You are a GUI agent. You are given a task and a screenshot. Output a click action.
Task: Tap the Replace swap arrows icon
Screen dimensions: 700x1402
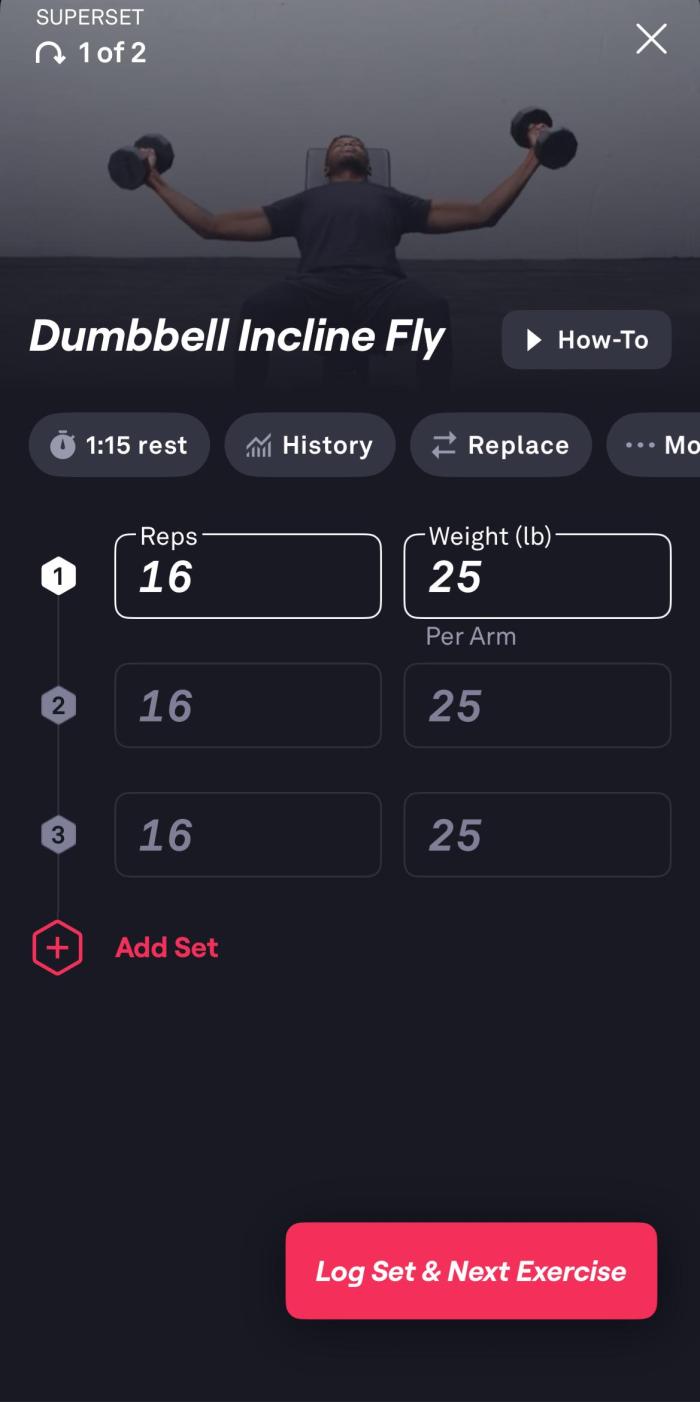[x=444, y=446]
